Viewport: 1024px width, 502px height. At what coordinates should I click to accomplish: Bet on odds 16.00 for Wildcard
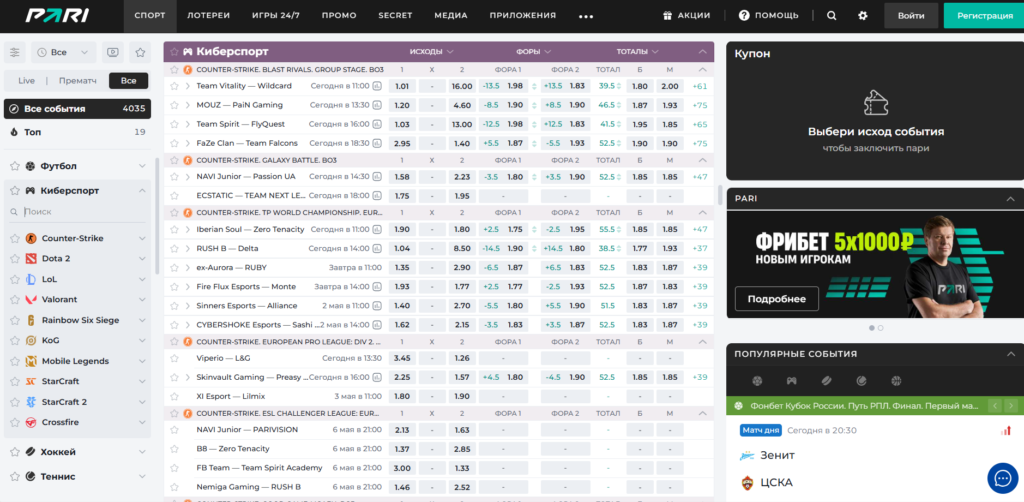(x=462, y=86)
